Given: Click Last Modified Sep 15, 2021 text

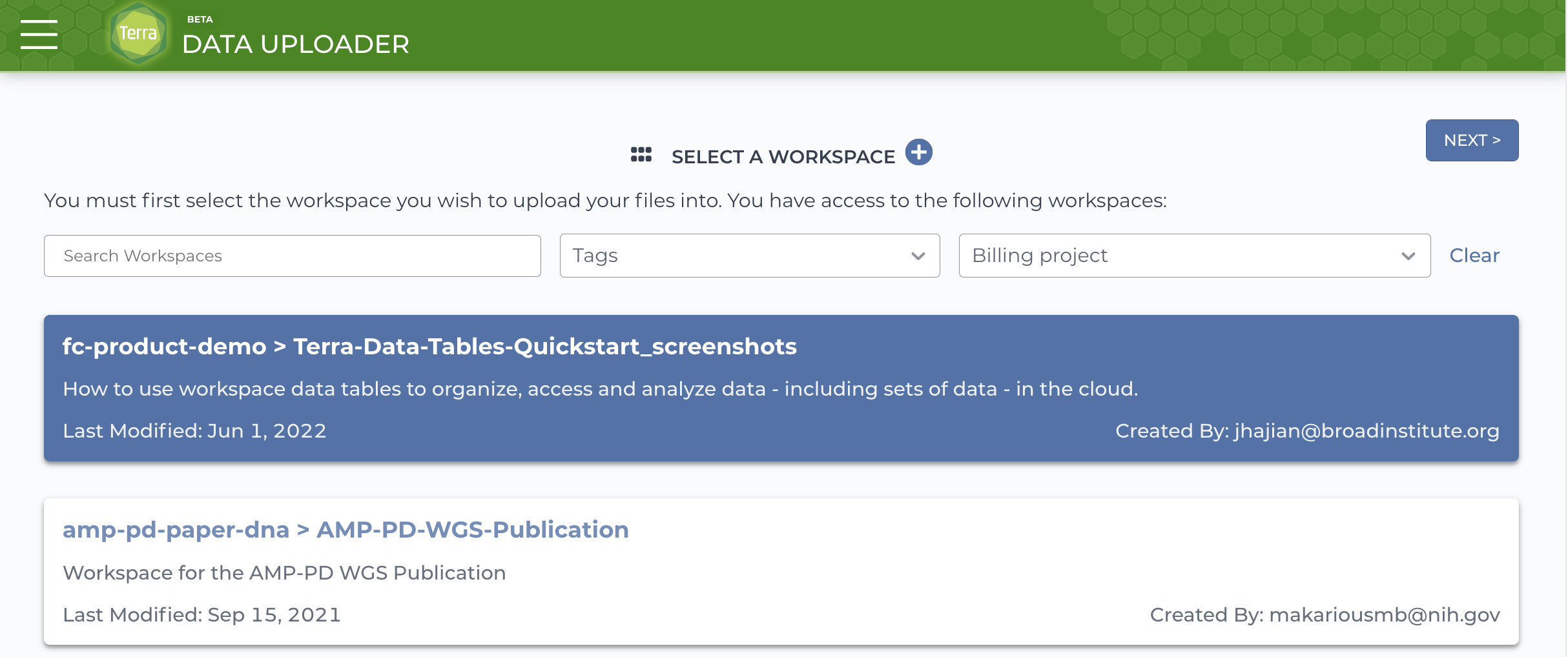Looking at the screenshot, I should click(x=201, y=614).
